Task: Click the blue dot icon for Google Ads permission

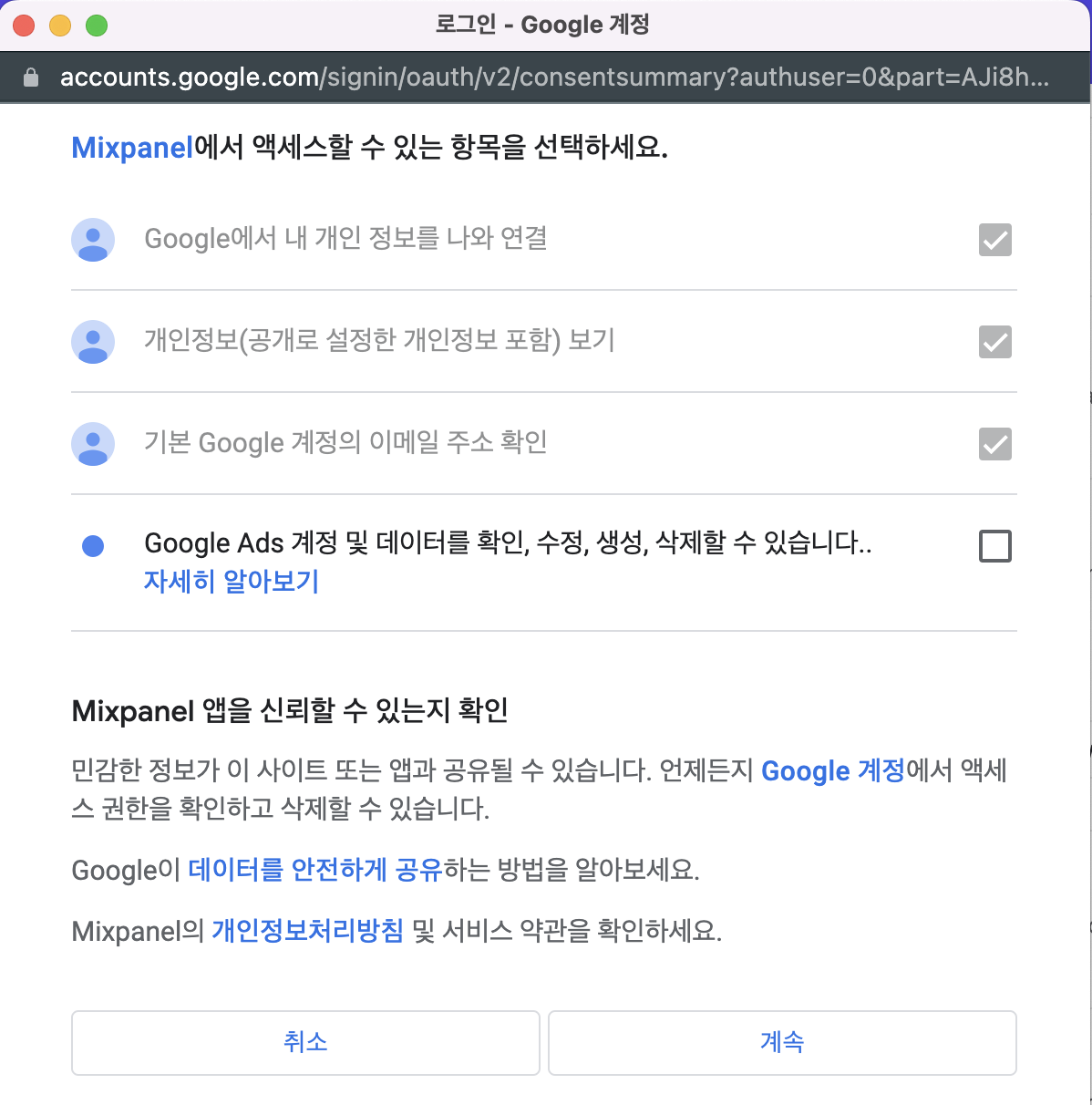Action: [x=92, y=545]
